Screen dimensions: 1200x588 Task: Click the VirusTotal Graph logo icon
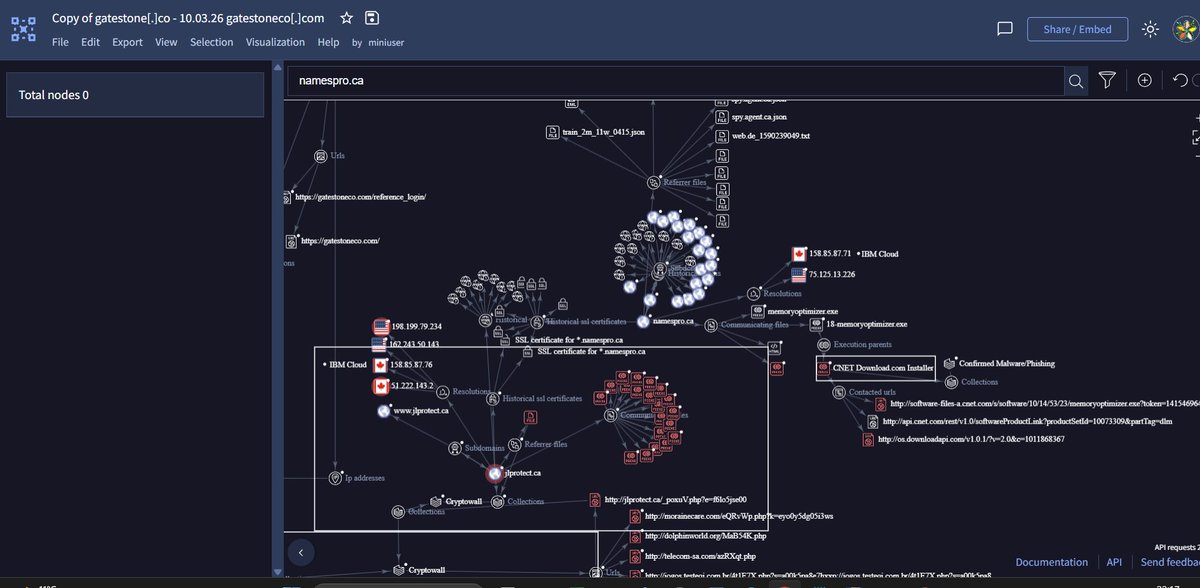click(24, 28)
